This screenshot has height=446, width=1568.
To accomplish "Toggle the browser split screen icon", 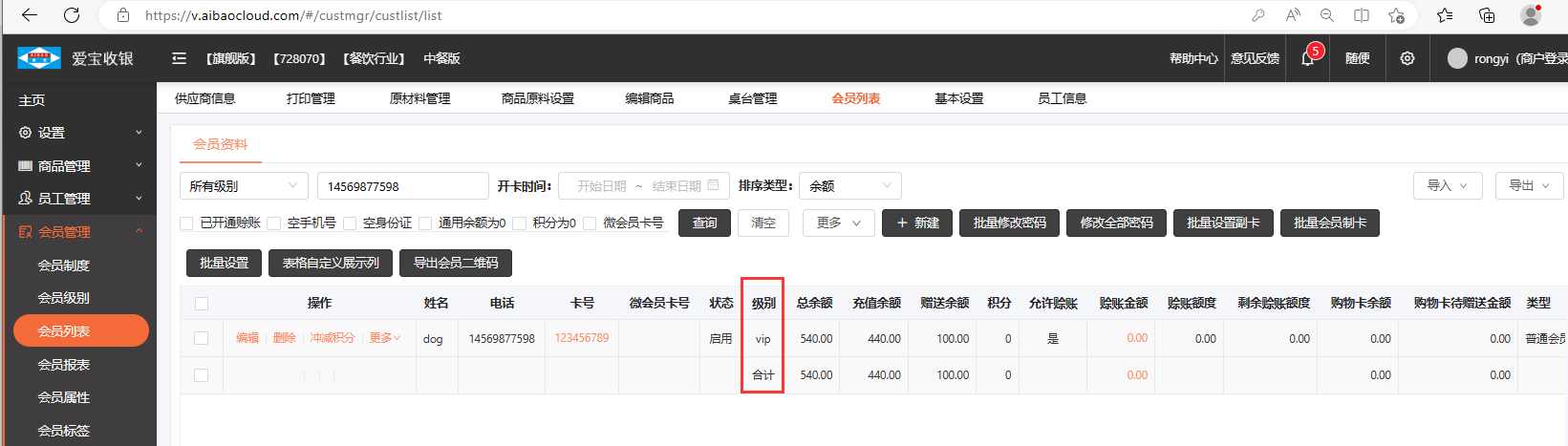I will tap(1362, 15).
